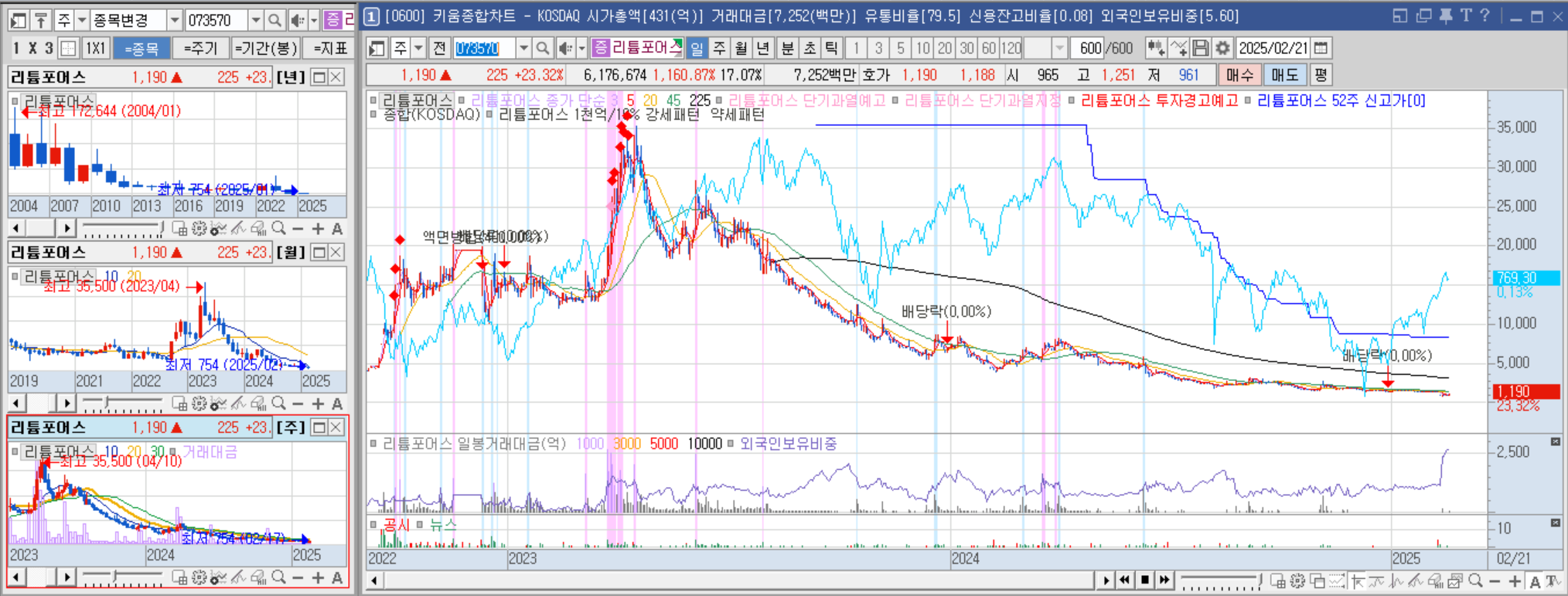Viewport: 1568px width, 596px height.
Task: Open the 주 dropdown arrow in main chart toolbar
Action: point(419,48)
